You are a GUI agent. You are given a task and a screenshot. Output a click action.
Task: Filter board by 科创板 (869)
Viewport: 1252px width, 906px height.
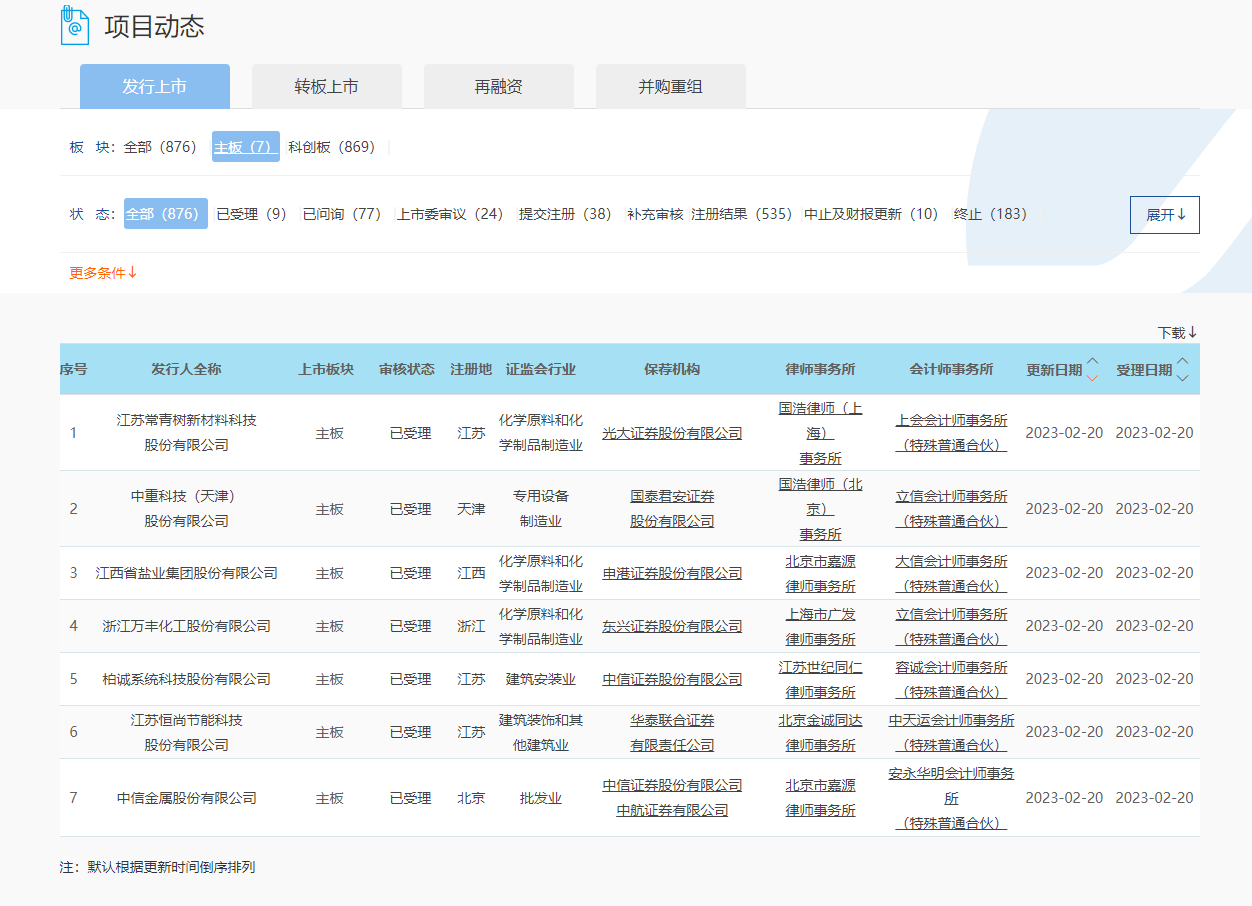[331, 147]
